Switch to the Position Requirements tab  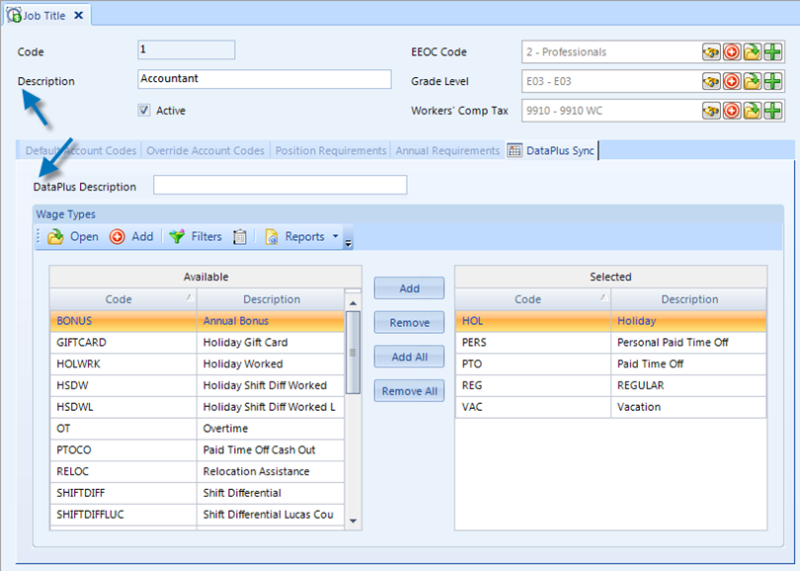pos(330,151)
